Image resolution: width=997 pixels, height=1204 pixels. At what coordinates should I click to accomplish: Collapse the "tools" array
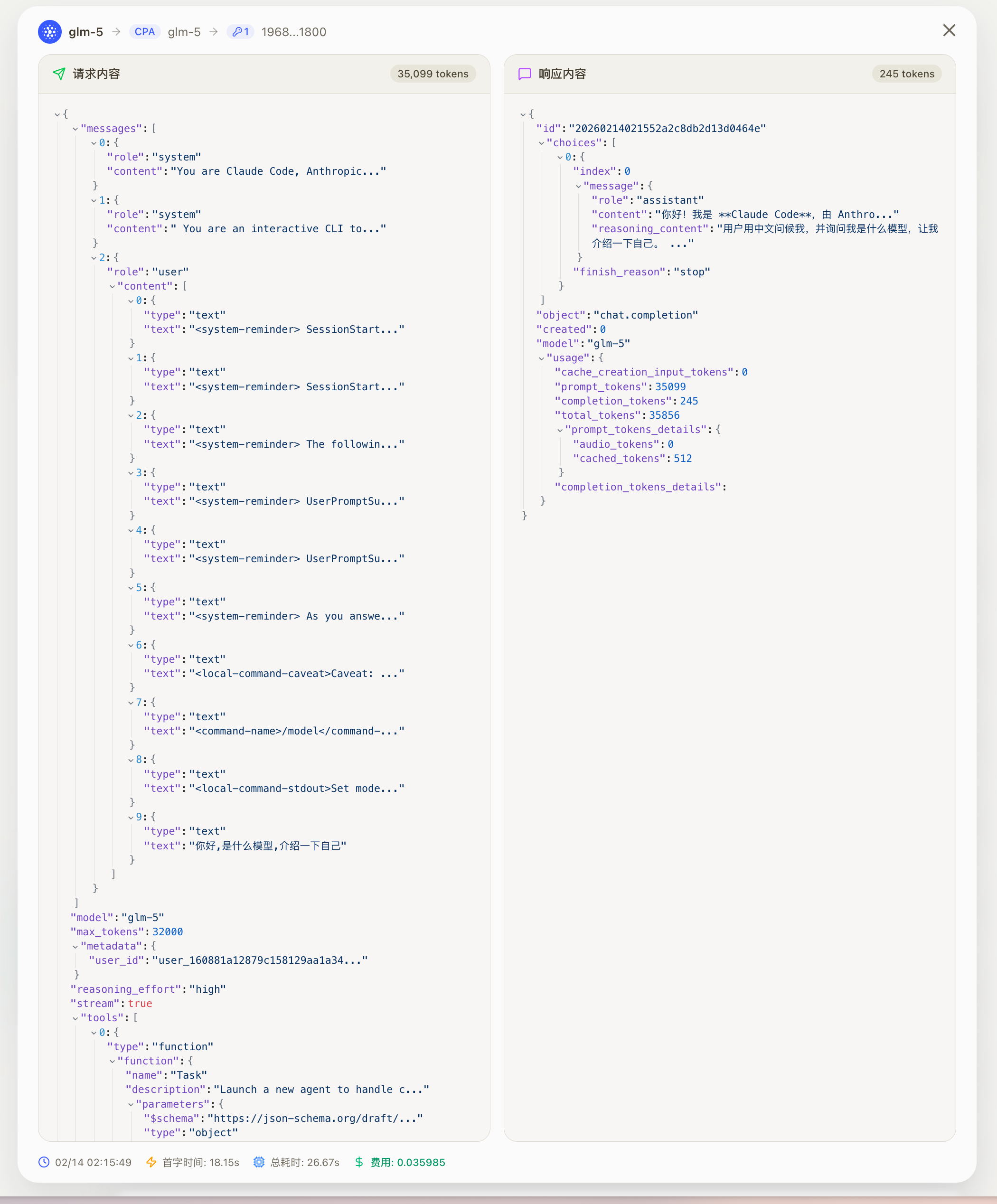(x=75, y=1018)
